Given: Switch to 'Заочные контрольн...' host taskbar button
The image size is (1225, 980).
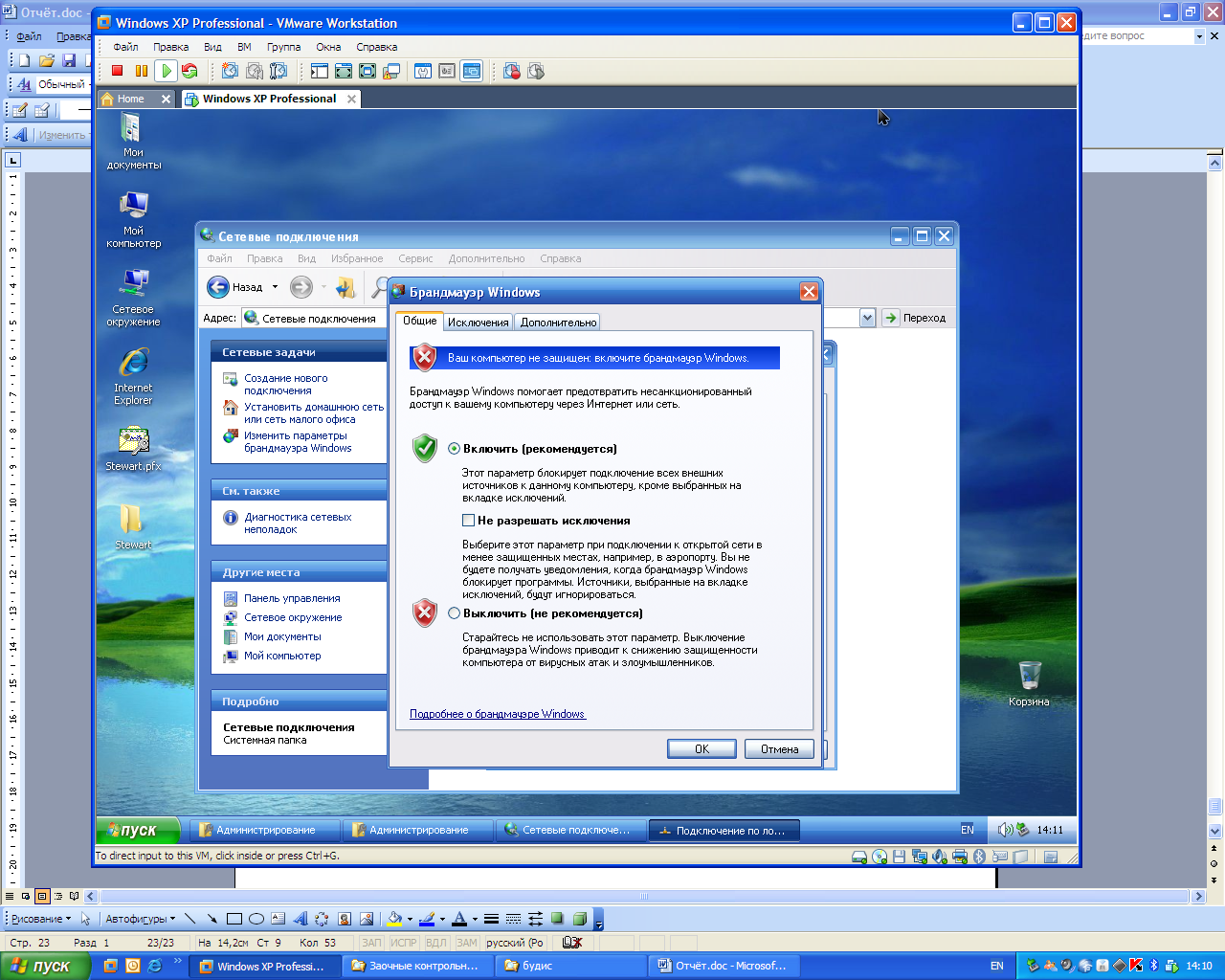Looking at the screenshot, I should tap(418, 966).
